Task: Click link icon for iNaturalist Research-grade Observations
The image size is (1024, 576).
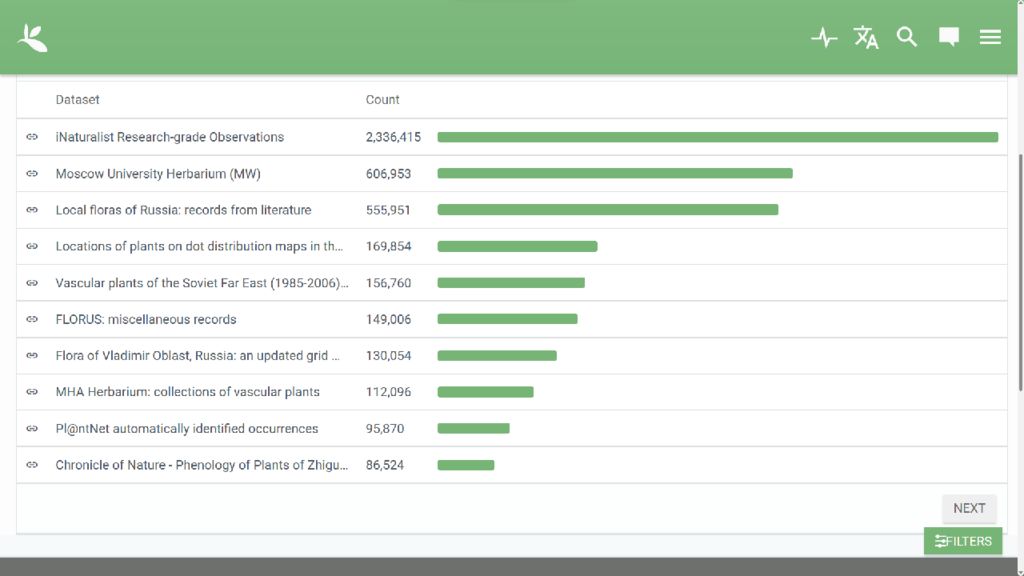Action: coord(32,137)
